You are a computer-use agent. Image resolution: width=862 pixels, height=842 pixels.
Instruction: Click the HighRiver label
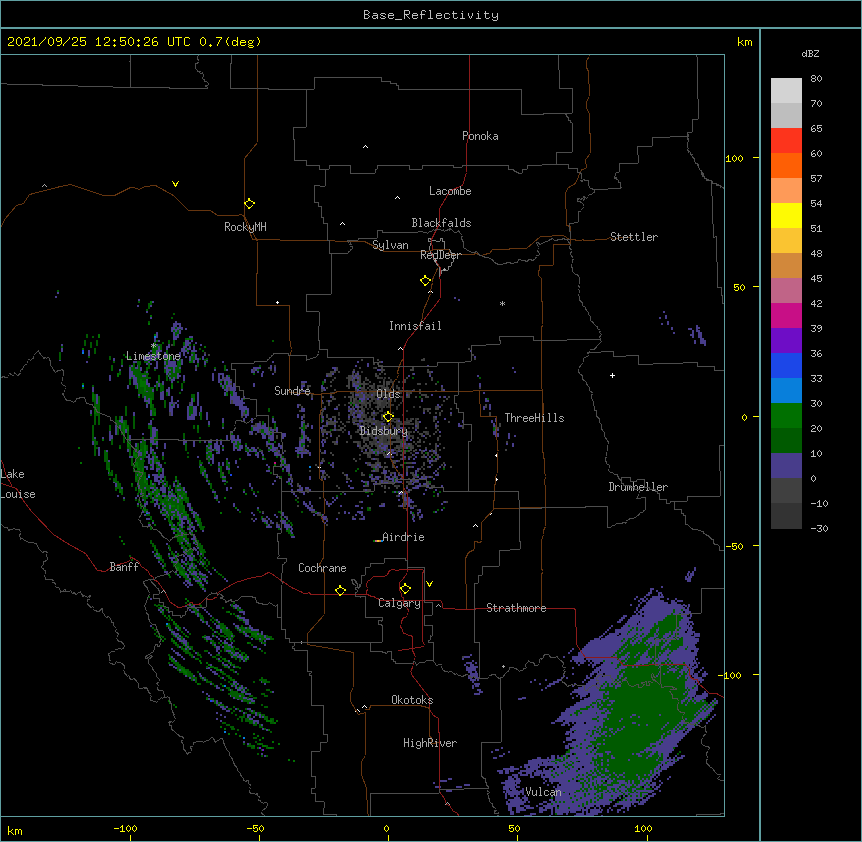430,743
